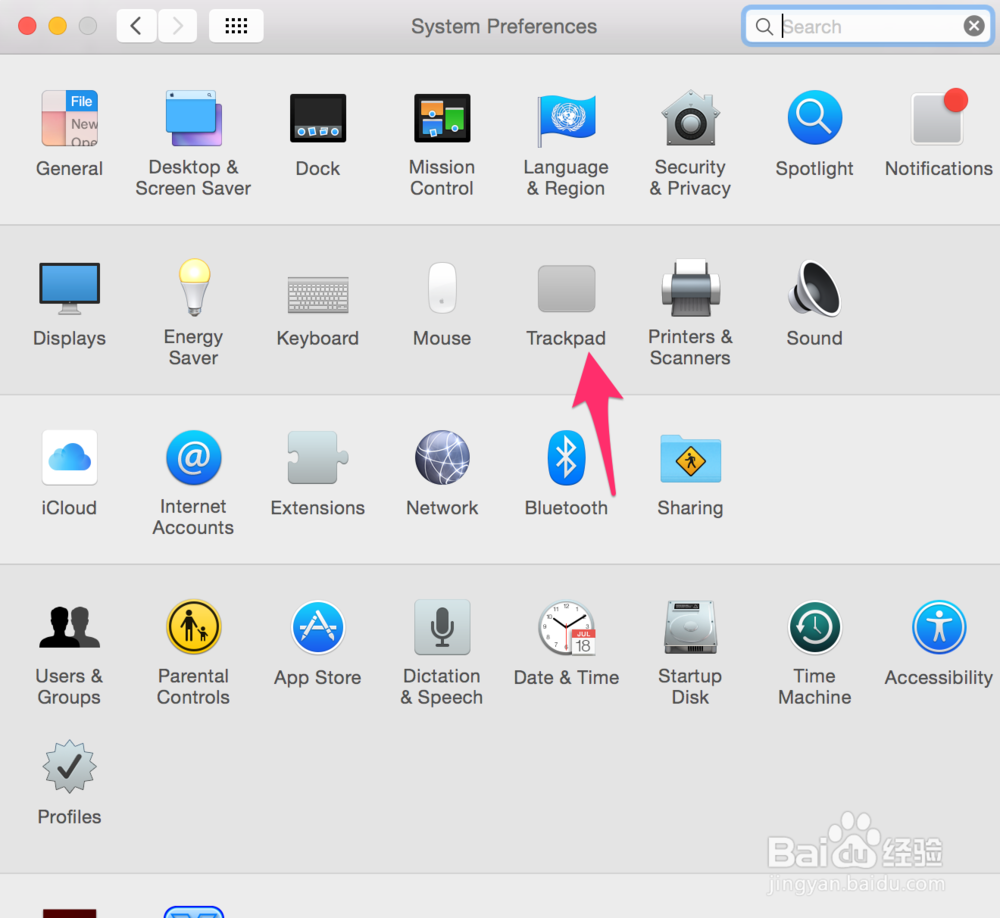Minimize the window with yellow button
The height and width of the screenshot is (918, 1000).
[x=57, y=26]
